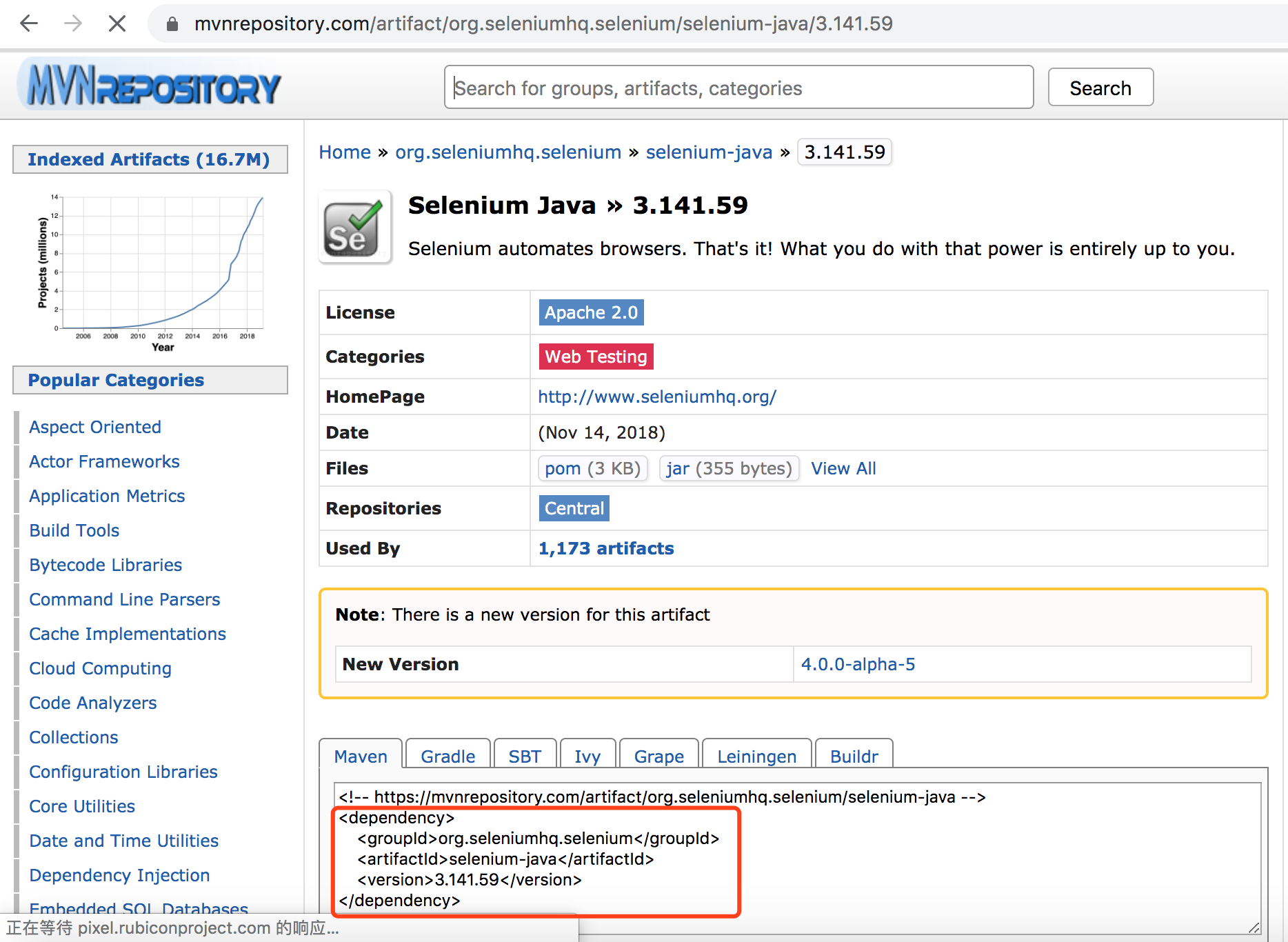Stop page loading with the X button

(117, 23)
